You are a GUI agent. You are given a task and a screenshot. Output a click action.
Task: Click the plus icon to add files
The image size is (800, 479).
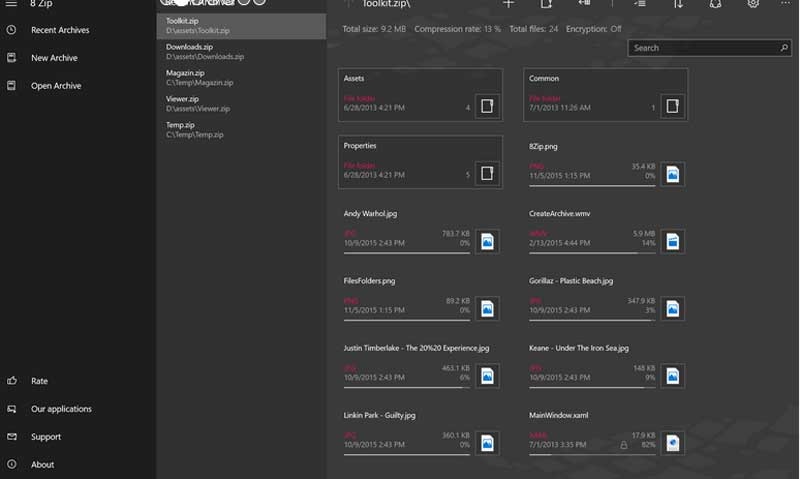point(508,5)
